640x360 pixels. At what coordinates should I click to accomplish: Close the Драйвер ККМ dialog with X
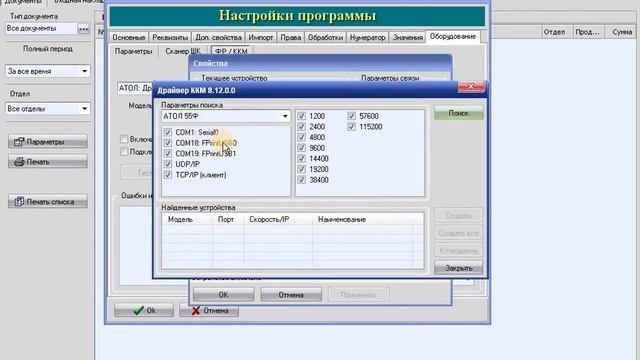[471, 87]
